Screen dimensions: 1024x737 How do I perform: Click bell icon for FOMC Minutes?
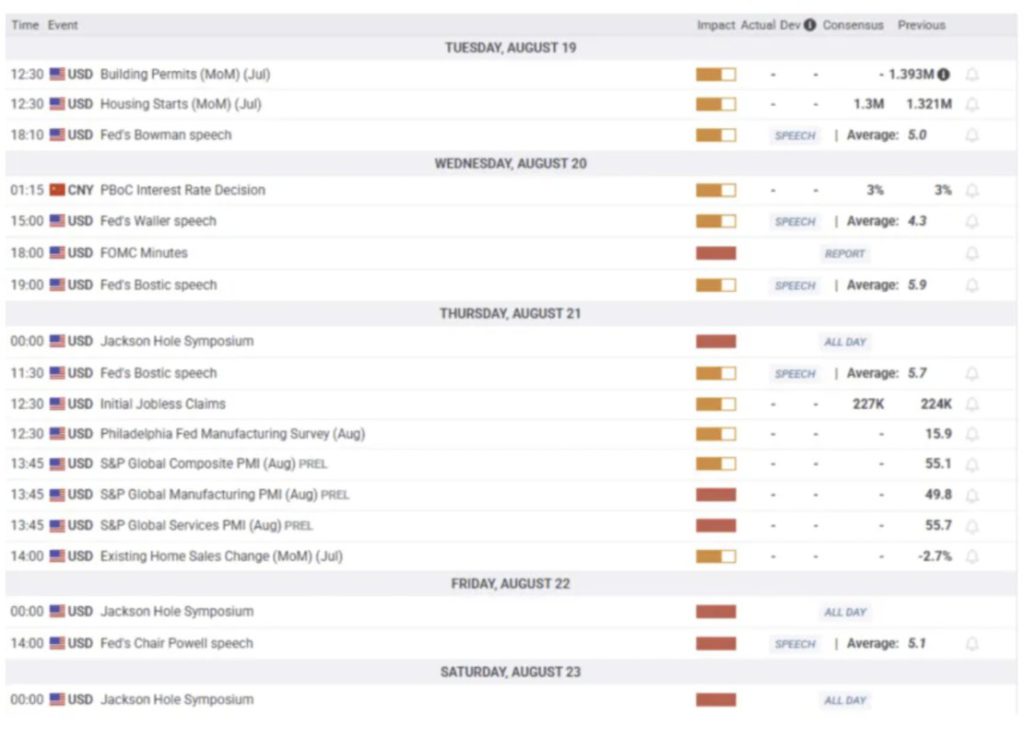[971, 254]
